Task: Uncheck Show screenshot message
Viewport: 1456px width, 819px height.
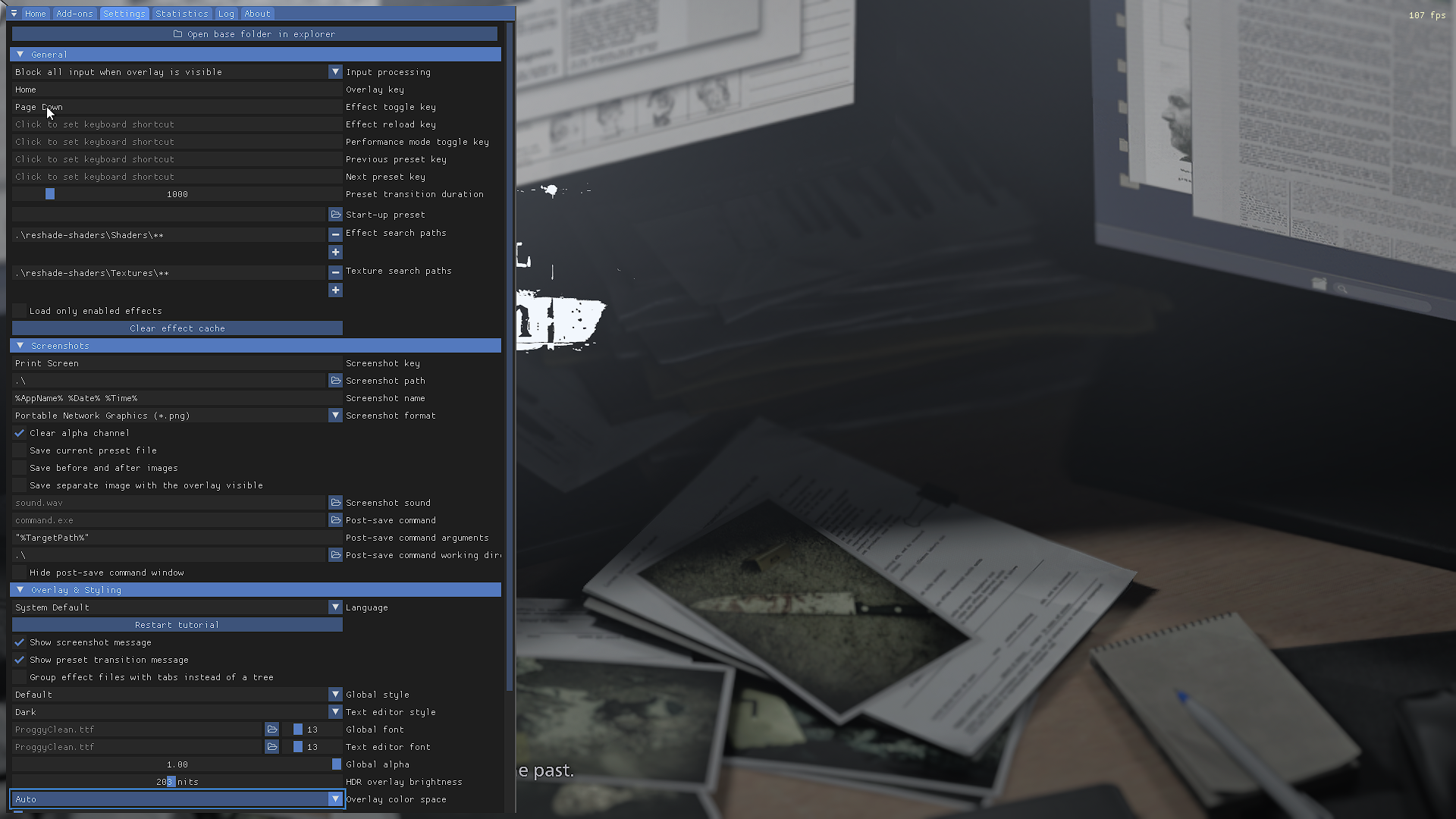Action: point(20,642)
